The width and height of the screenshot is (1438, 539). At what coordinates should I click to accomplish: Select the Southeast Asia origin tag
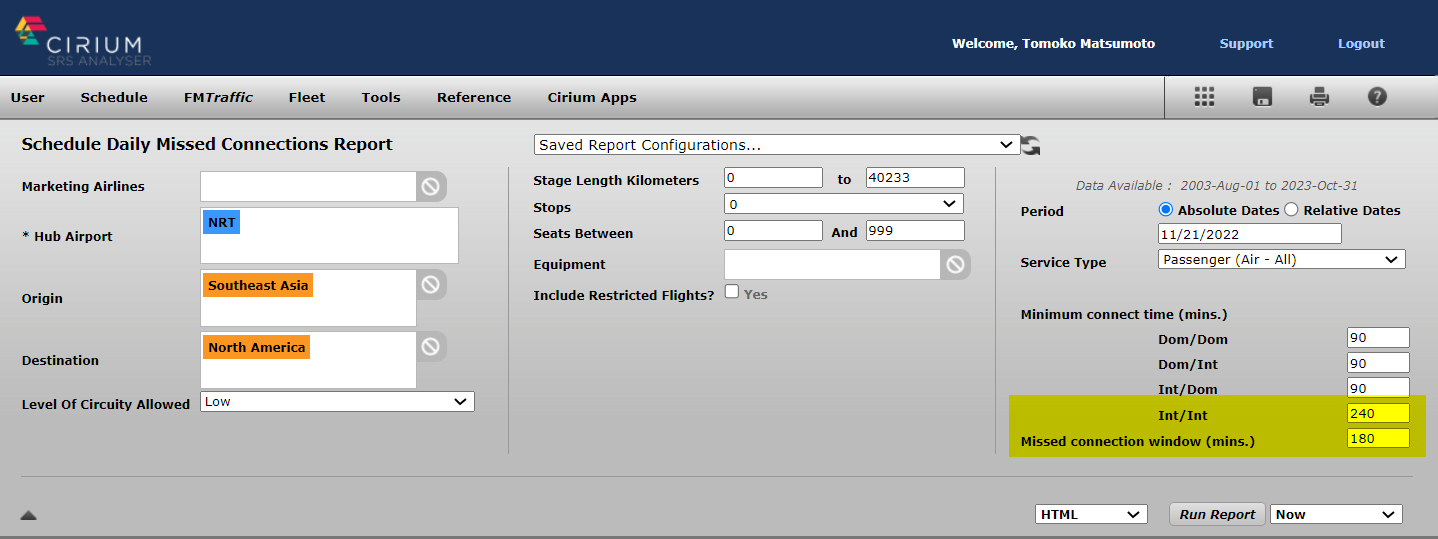[258, 285]
